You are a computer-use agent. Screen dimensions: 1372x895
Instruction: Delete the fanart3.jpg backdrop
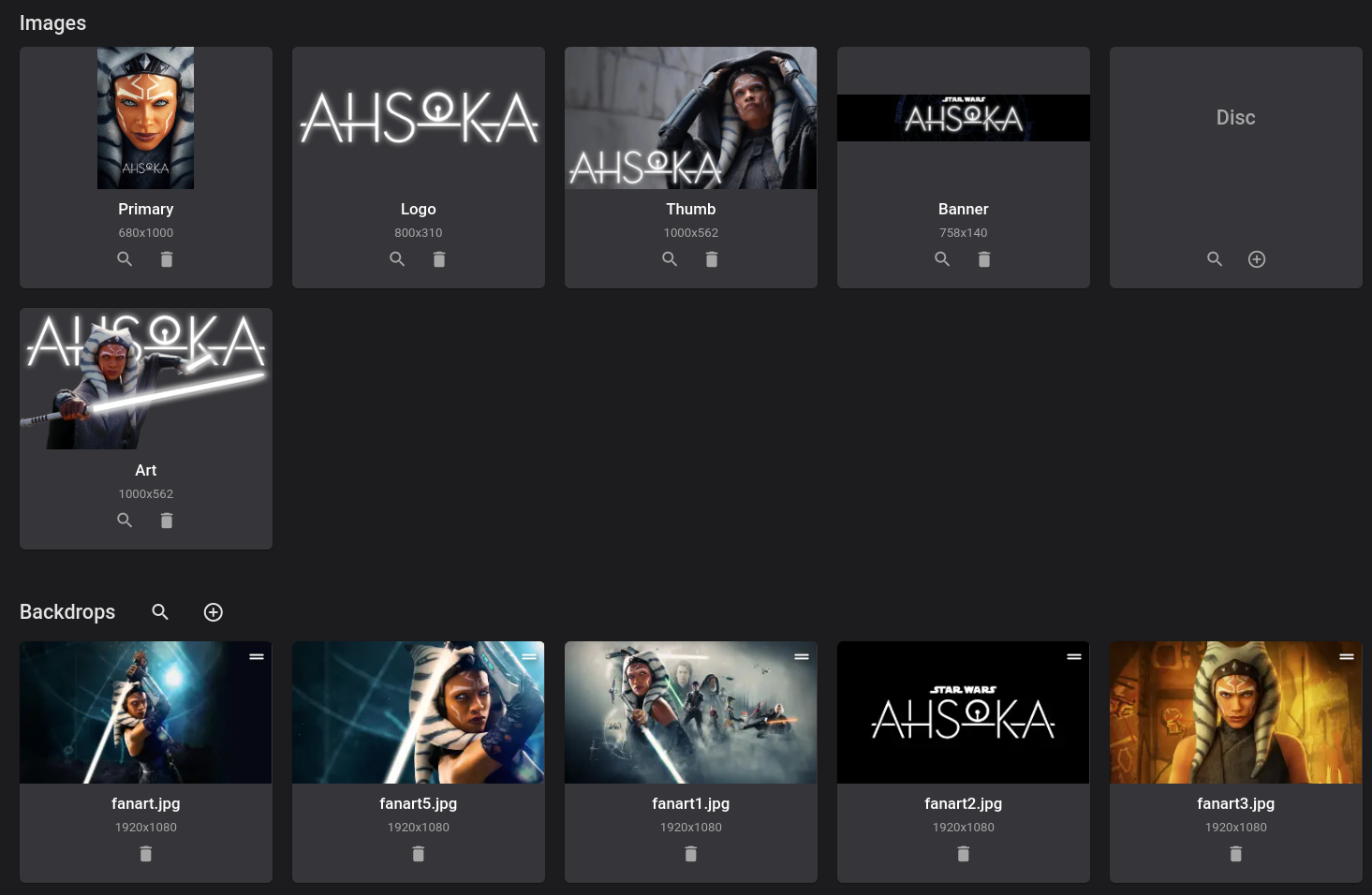(x=1236, y=854)
